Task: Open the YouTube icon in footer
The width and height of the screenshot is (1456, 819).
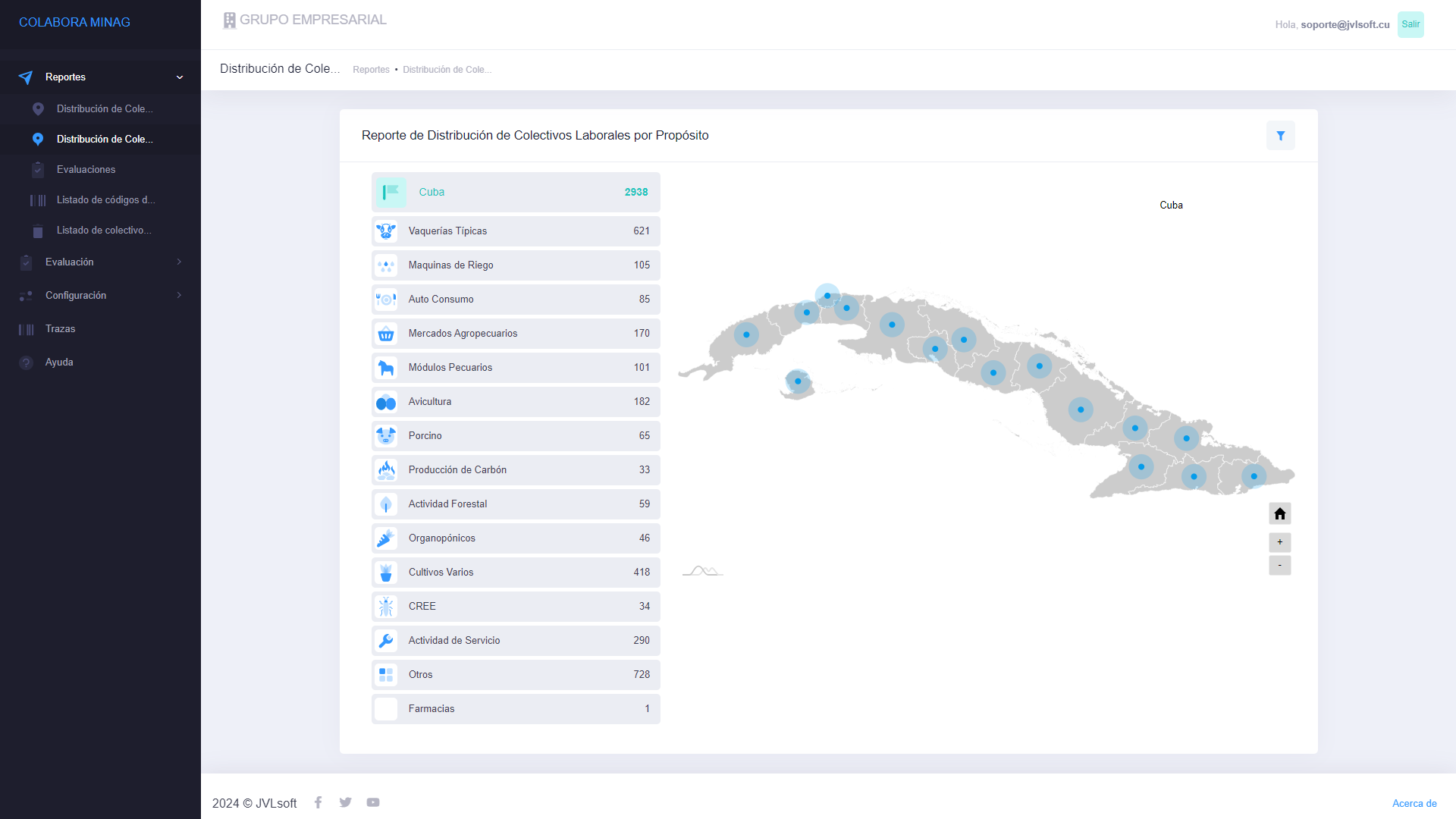Action: click(x=373, y=802)
